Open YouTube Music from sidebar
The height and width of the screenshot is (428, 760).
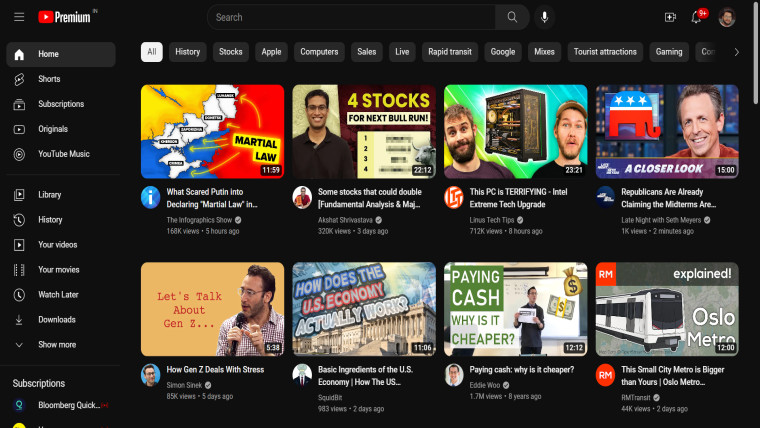click(61, 154)
